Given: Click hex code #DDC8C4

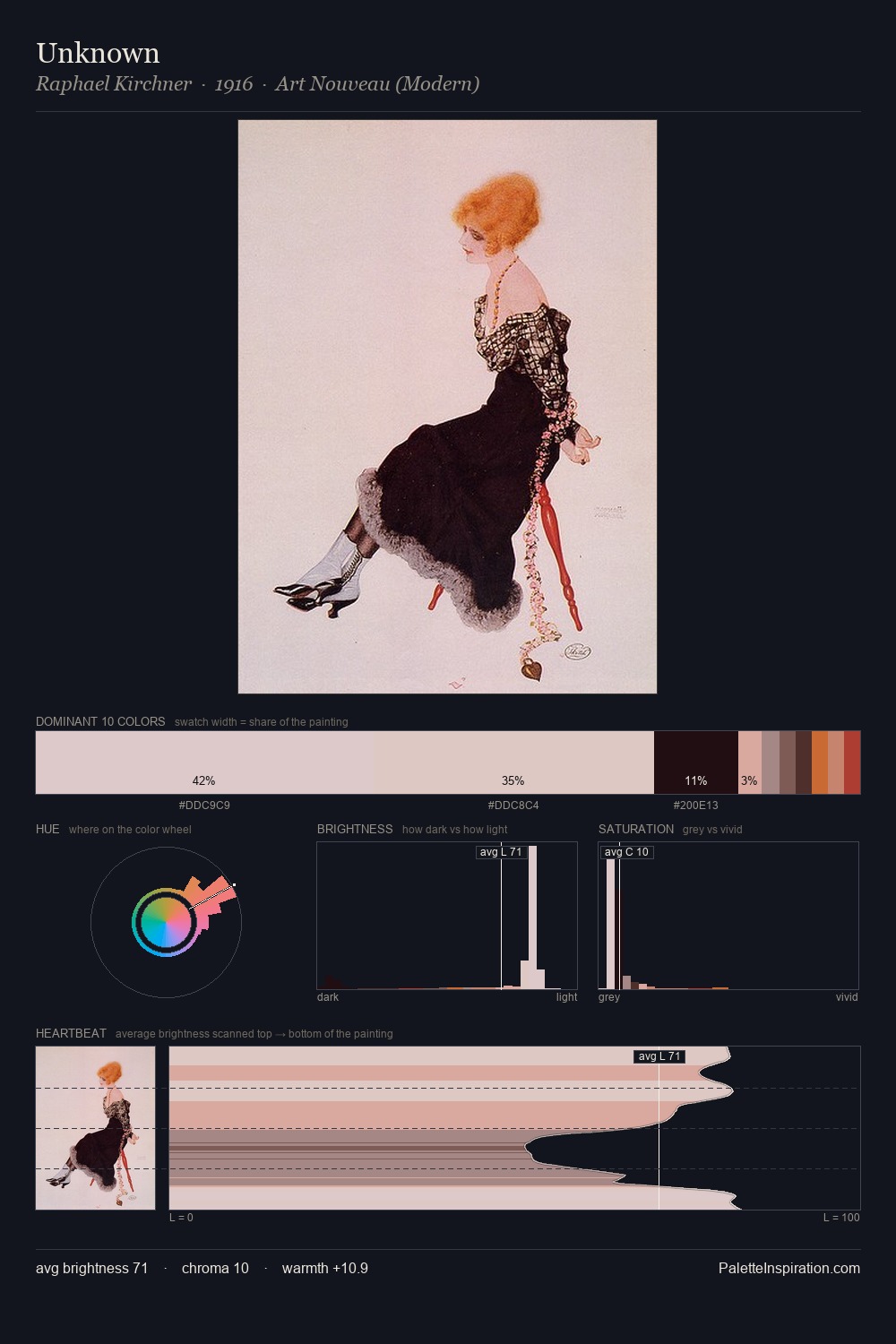Looking at the screenshot, I should click(x=513, y=806).
